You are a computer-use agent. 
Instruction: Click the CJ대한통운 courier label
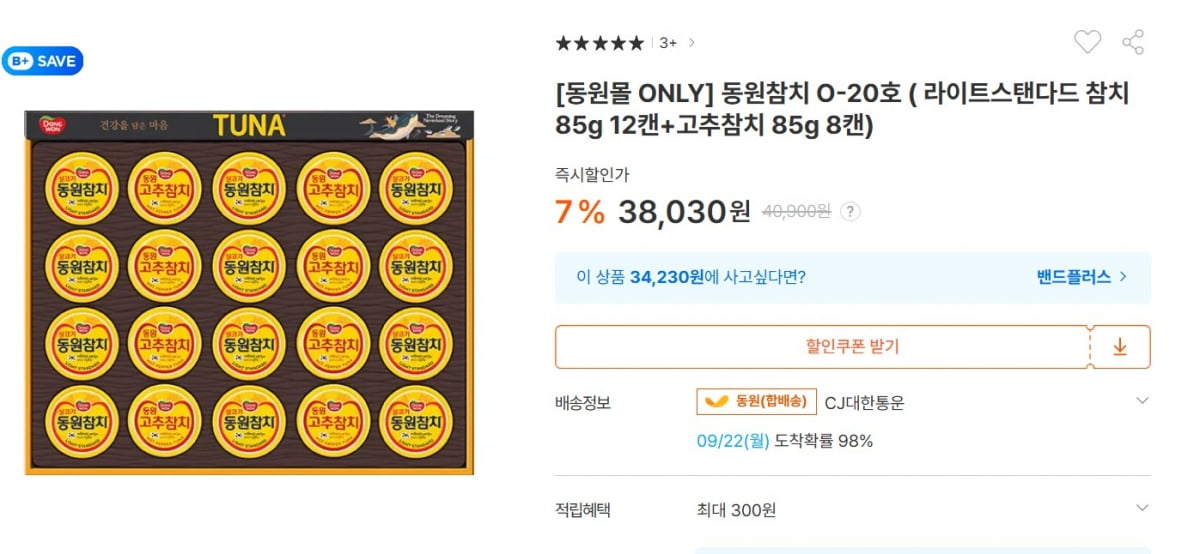[x=864, y=402]
